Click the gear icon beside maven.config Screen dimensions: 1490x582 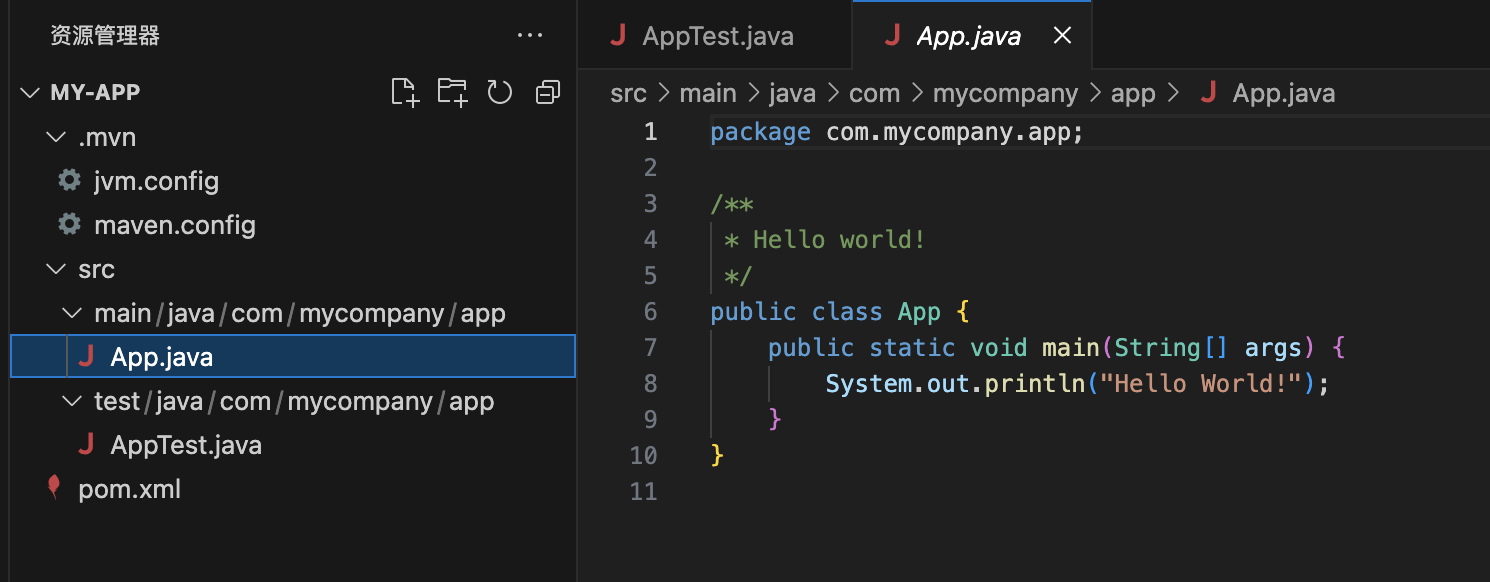click(69, 225)
